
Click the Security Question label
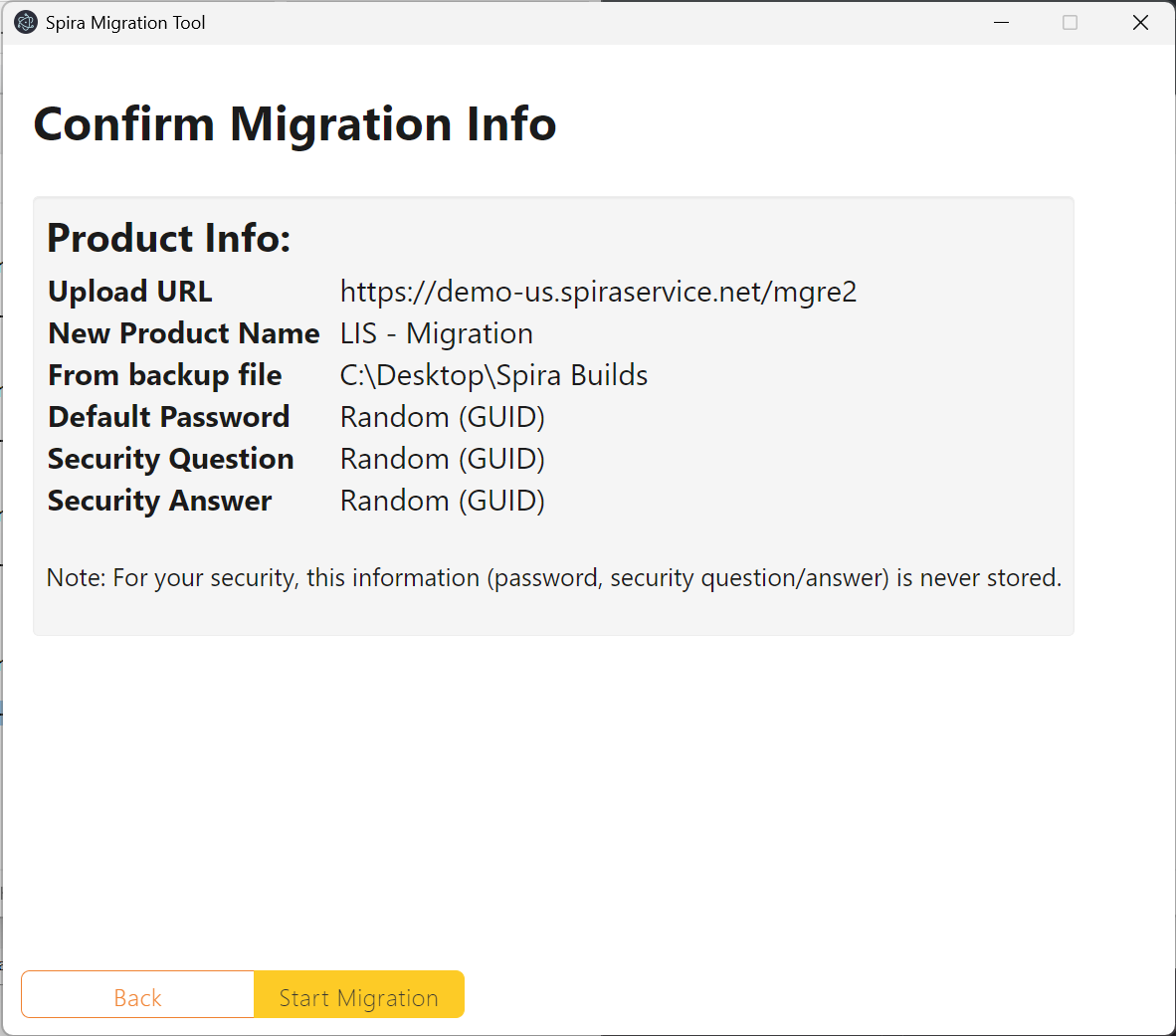tap(171, 459)
